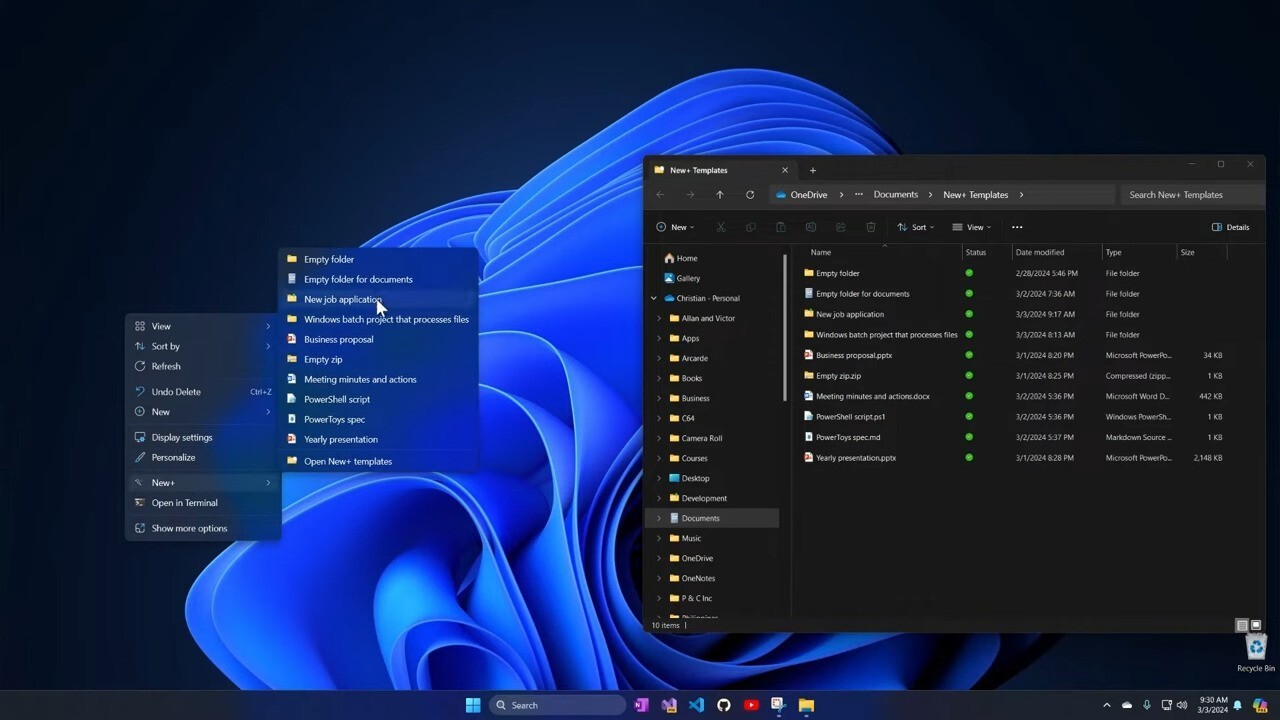The width and height of the screenshot is (1280, 720).
Task: Click the Search New+ Templates field
Action: [x=1190, y=195]
